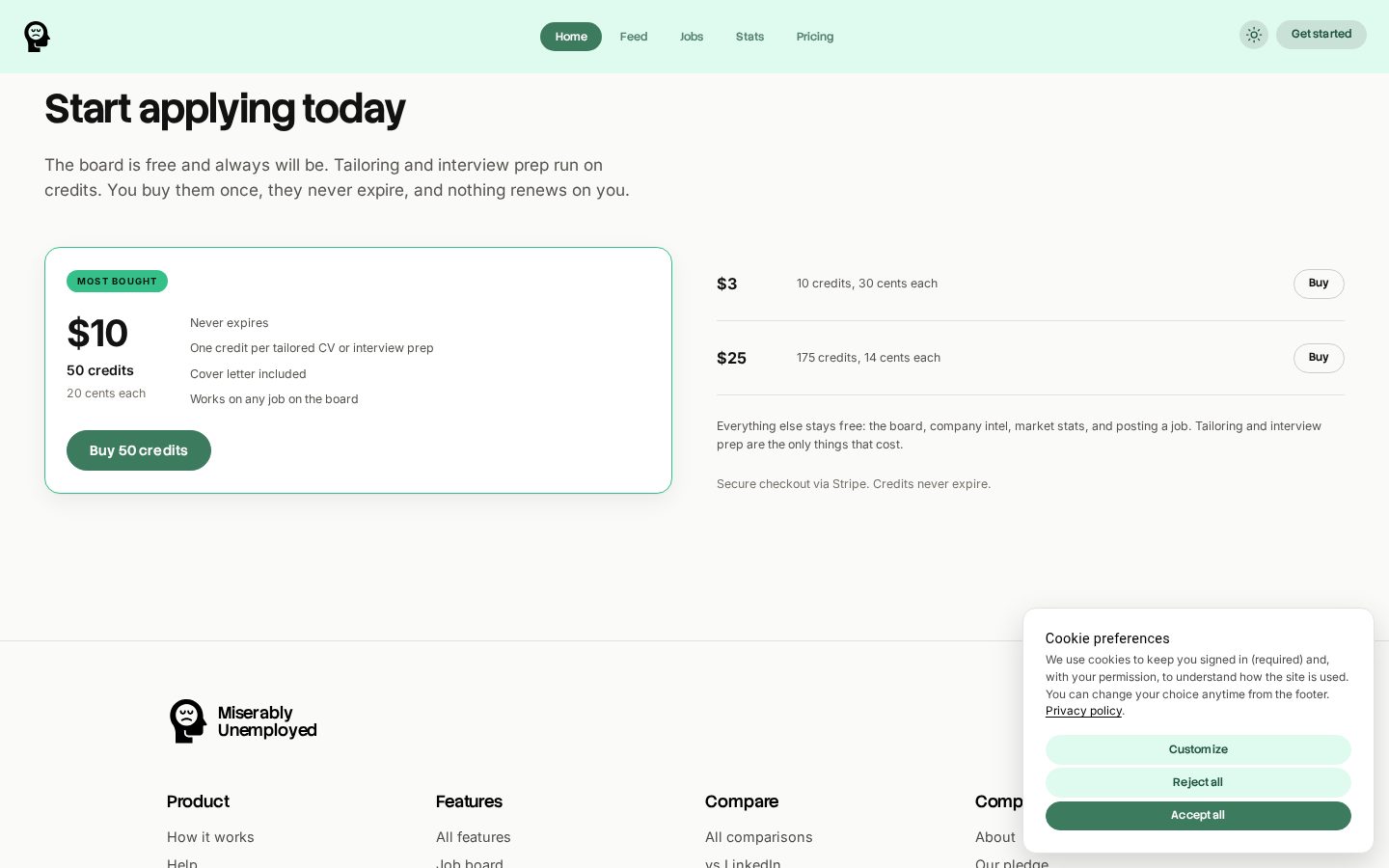
Task: Open the Pricing nav item
Action: (x=815, y=37)
